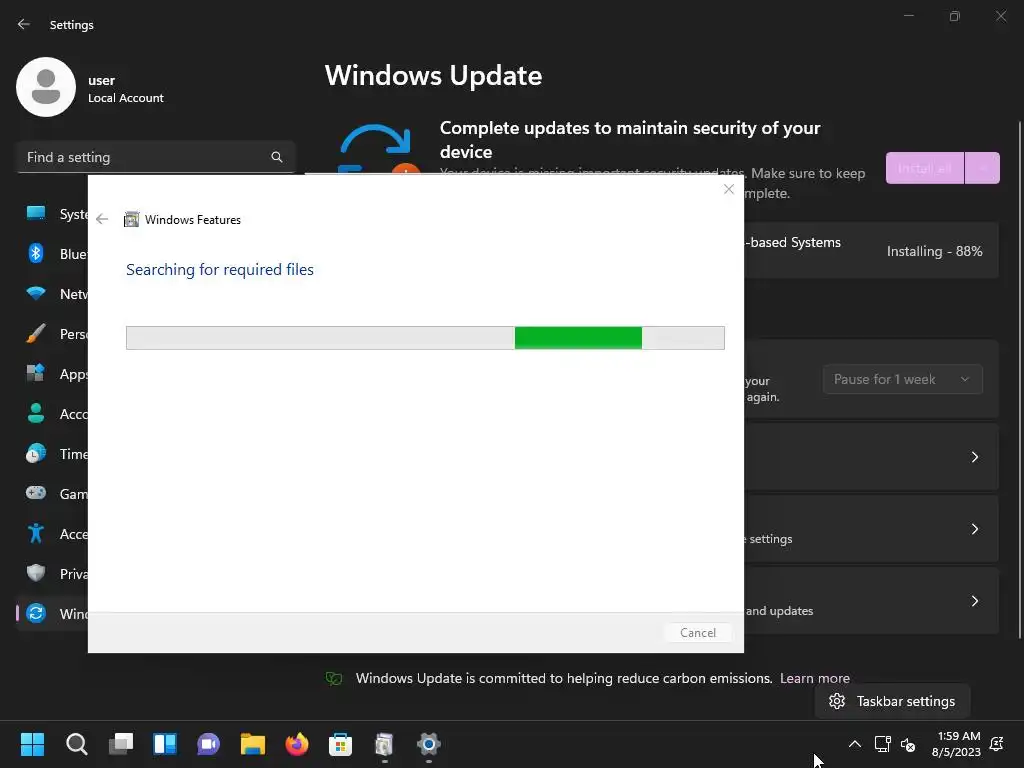
Task: Focus the Find a setting search box
Action: click(156, 157)
